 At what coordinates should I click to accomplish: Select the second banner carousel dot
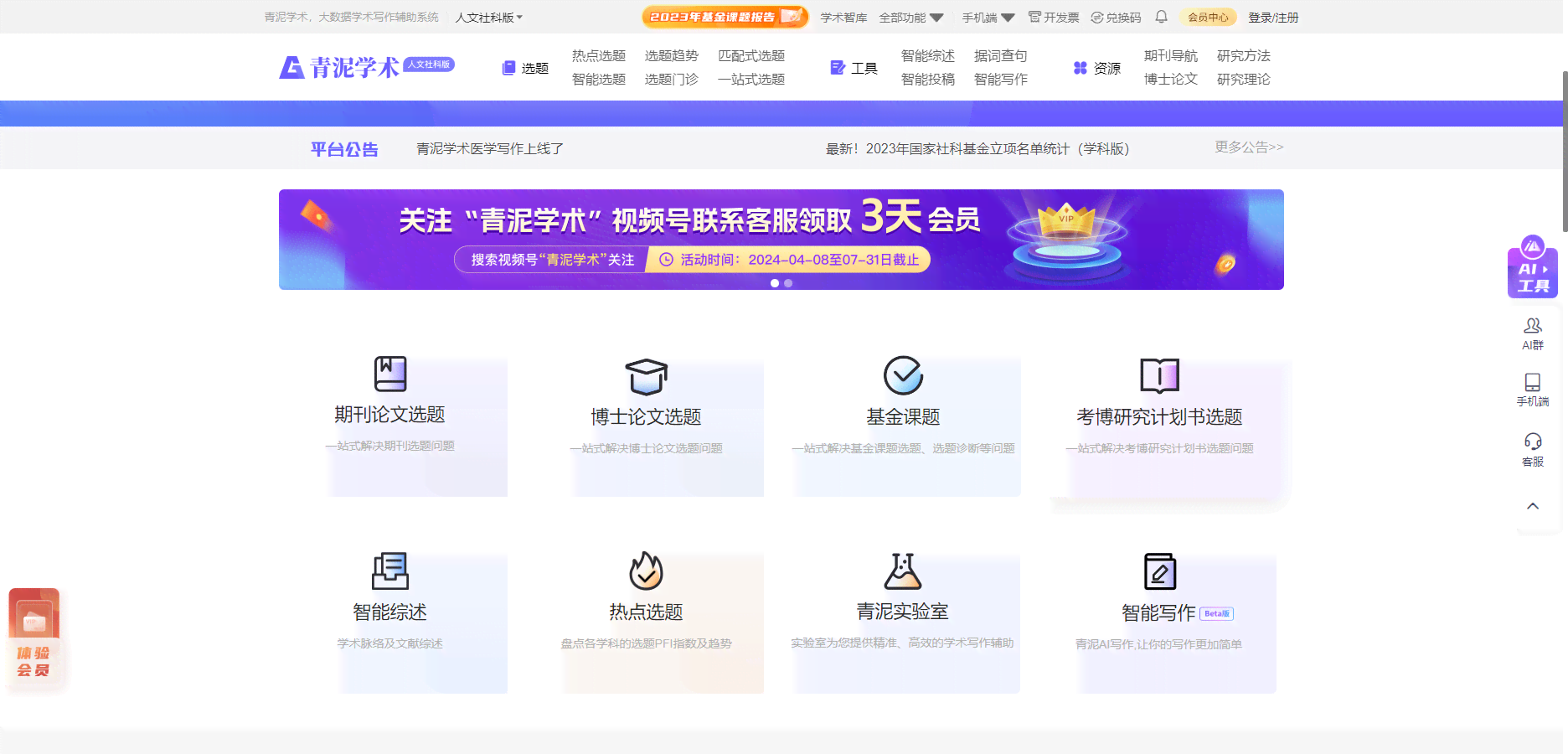788,283
